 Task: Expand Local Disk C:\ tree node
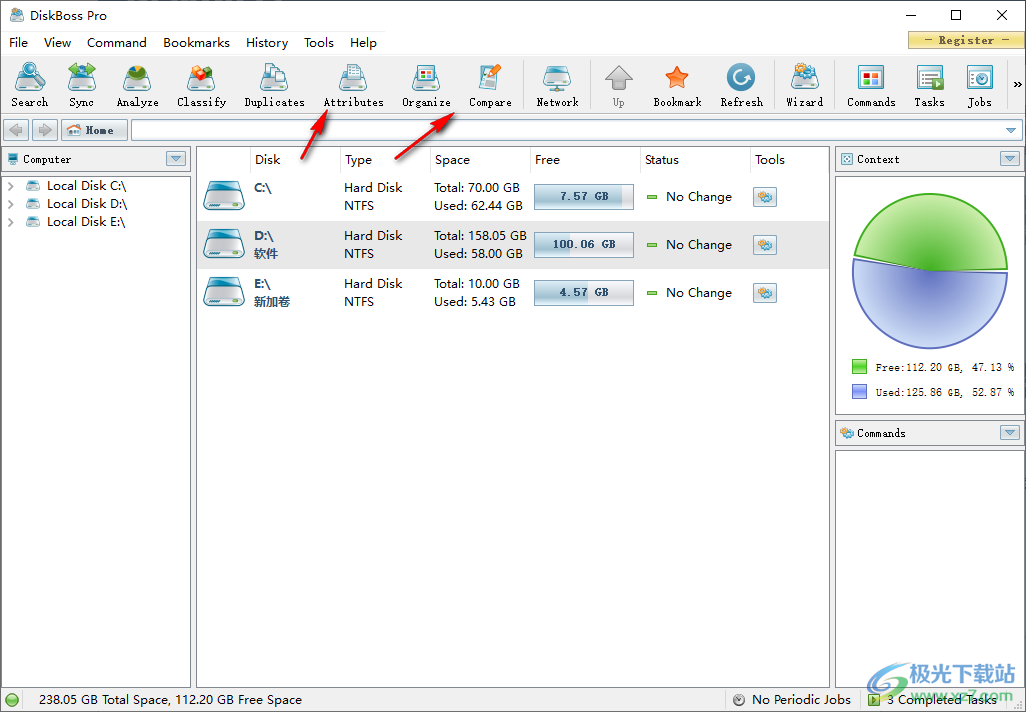[x=10, y=186]
